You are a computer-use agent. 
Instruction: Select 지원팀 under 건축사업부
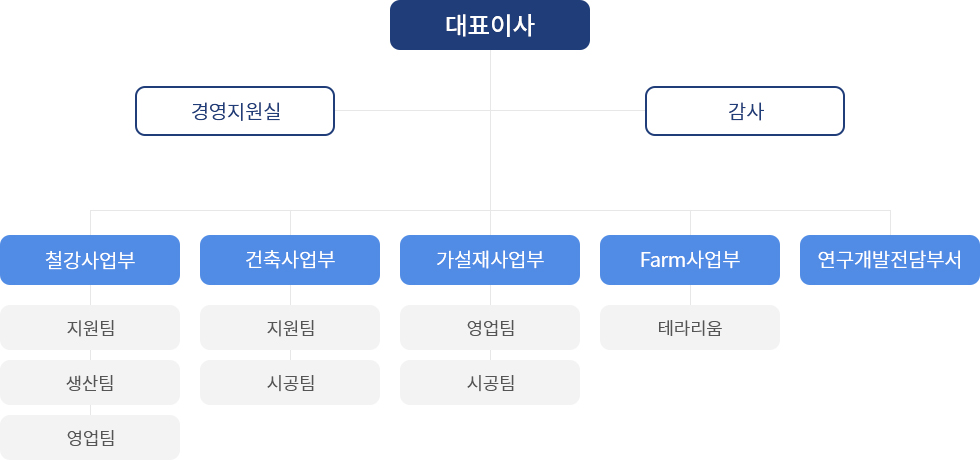290,328
